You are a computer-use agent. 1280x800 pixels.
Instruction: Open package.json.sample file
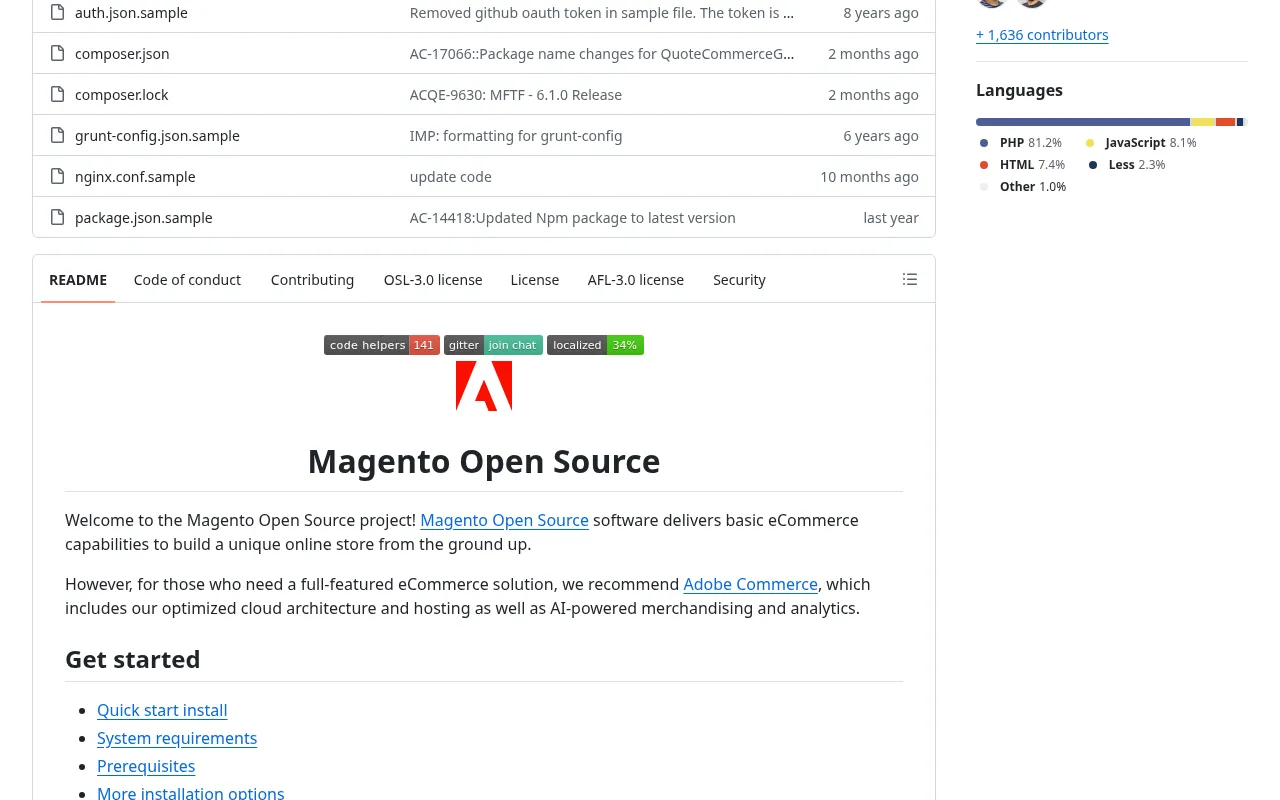pos(144,218)
